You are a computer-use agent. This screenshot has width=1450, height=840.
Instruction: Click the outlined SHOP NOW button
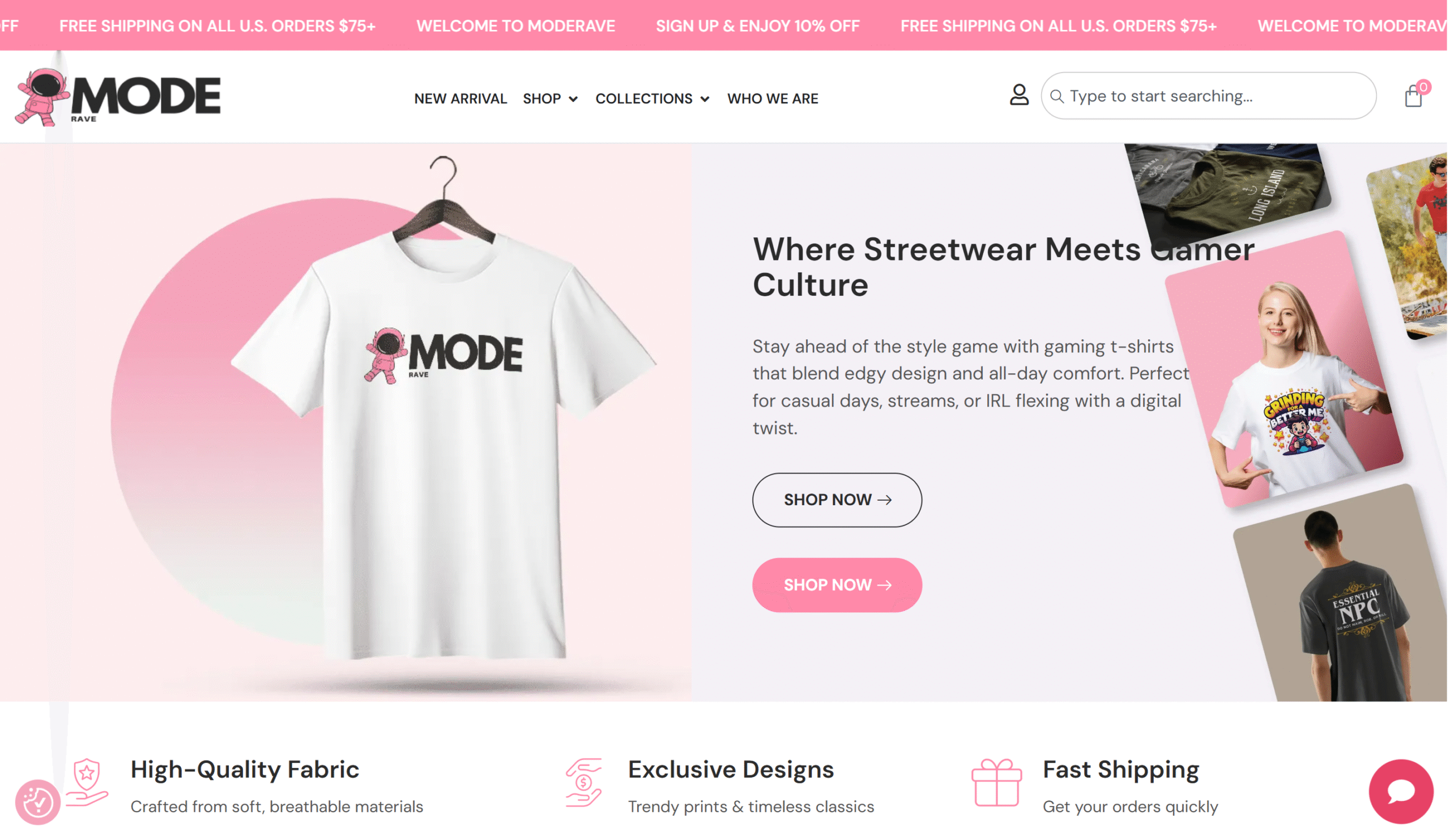click(837, 500)
